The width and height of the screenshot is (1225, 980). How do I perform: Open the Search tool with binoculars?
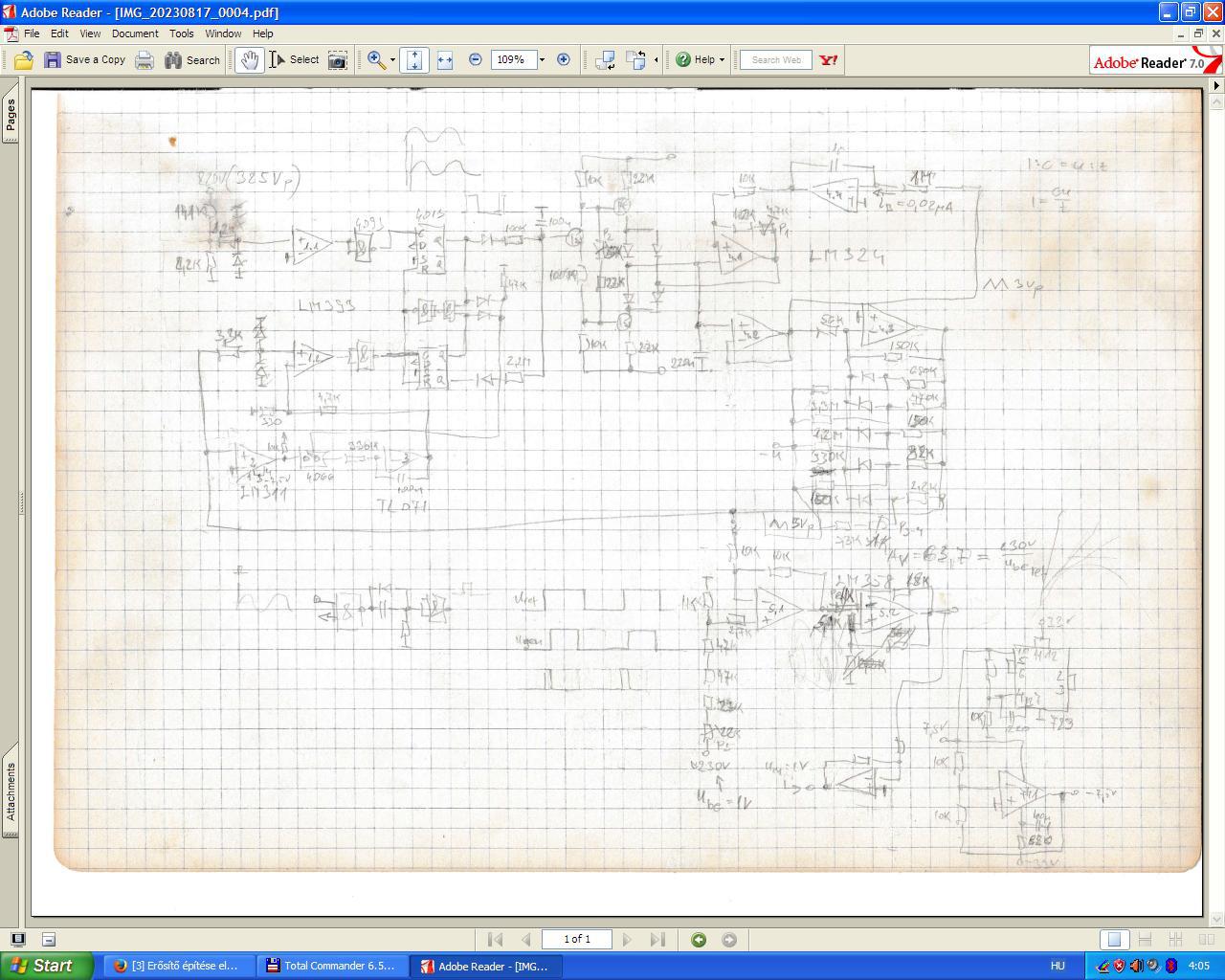(192, 59)
